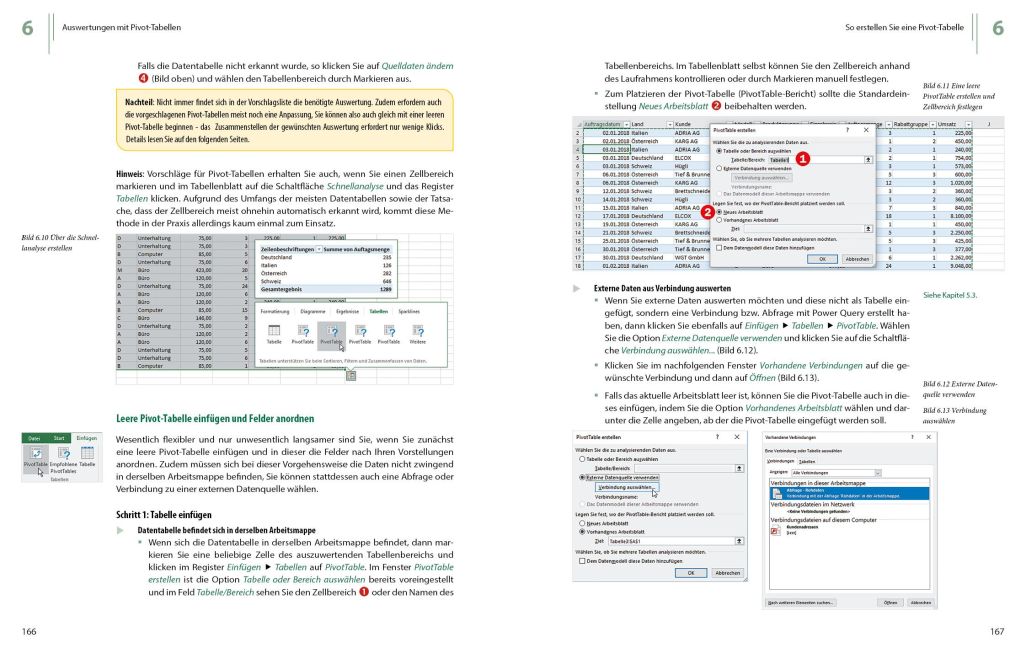
Task: Click the Schweiz row in the pivot preview
Action: tap(325, 281)
